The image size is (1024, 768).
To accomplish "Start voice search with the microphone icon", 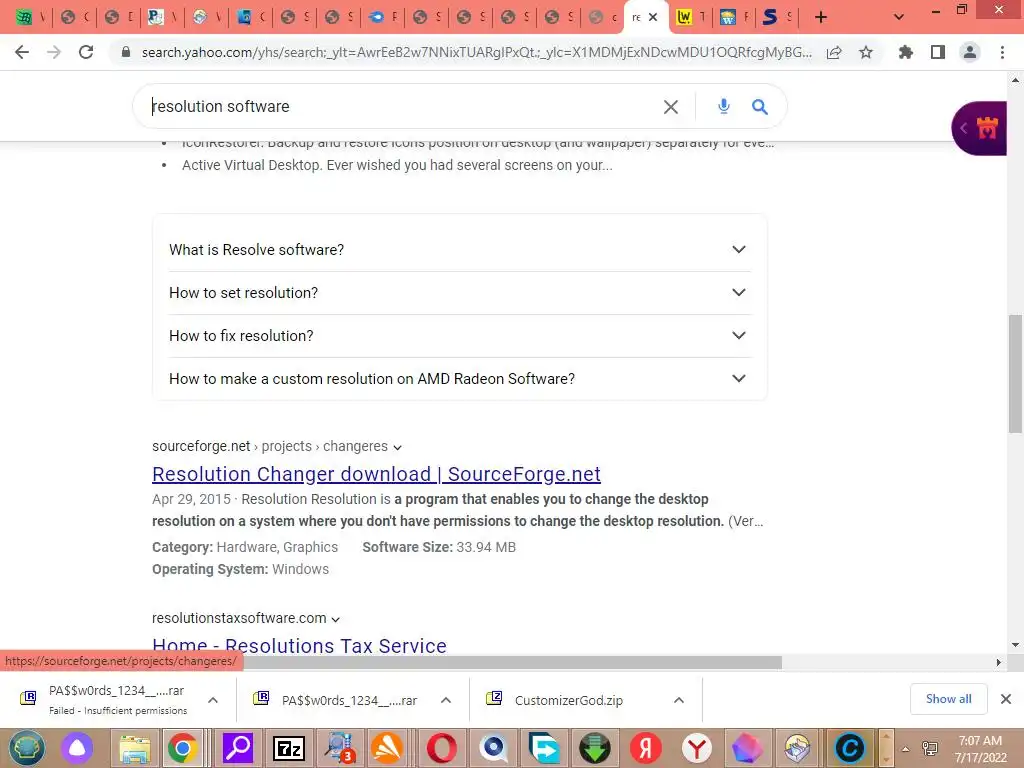I will (x=724, y=106).
